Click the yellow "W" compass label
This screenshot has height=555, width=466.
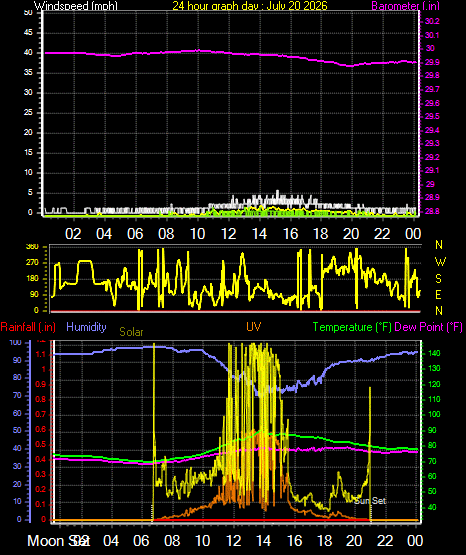point(440,262)
